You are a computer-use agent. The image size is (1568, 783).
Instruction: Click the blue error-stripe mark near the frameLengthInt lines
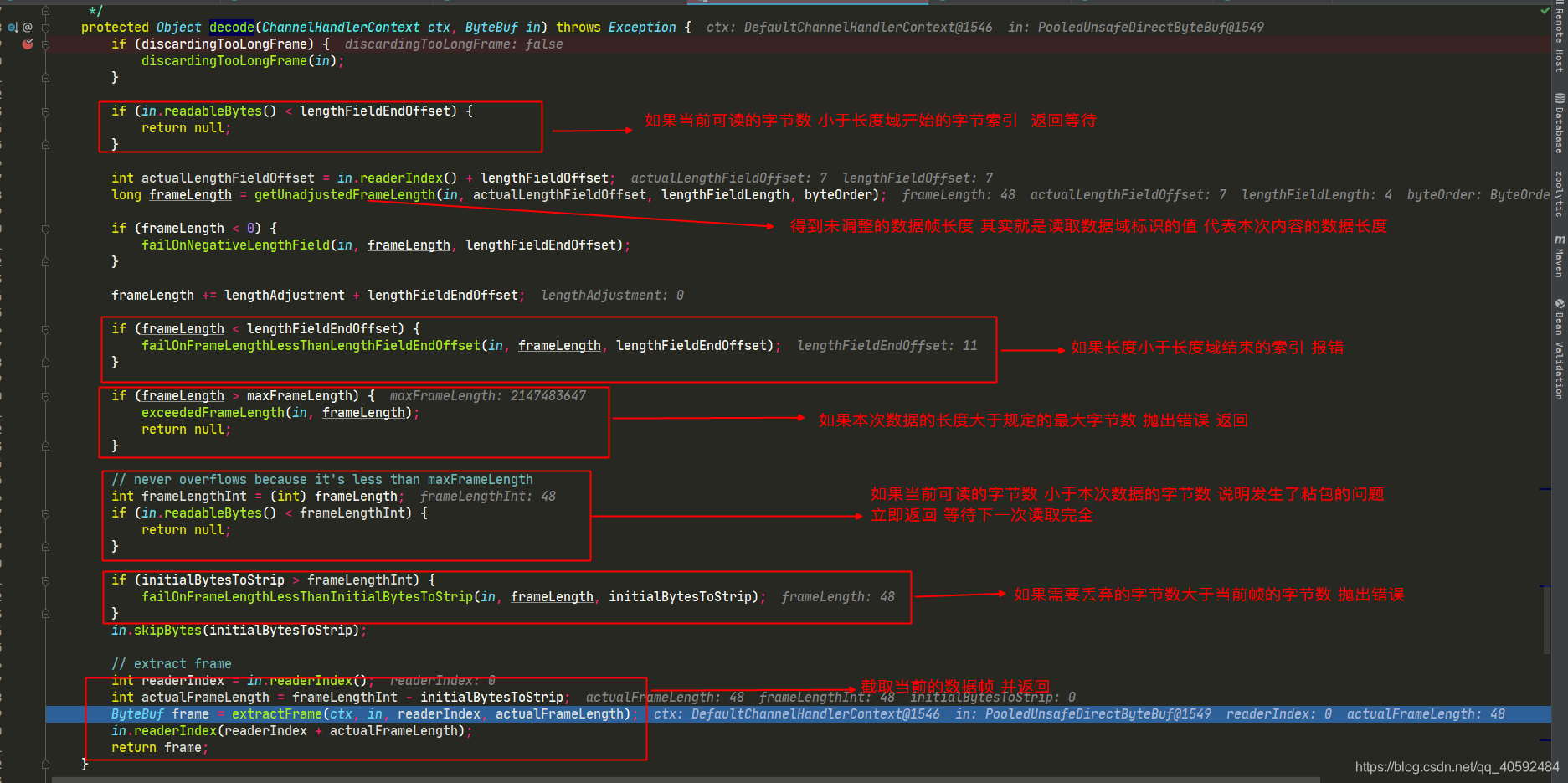pyautogui.click(x=1545, y=489)
